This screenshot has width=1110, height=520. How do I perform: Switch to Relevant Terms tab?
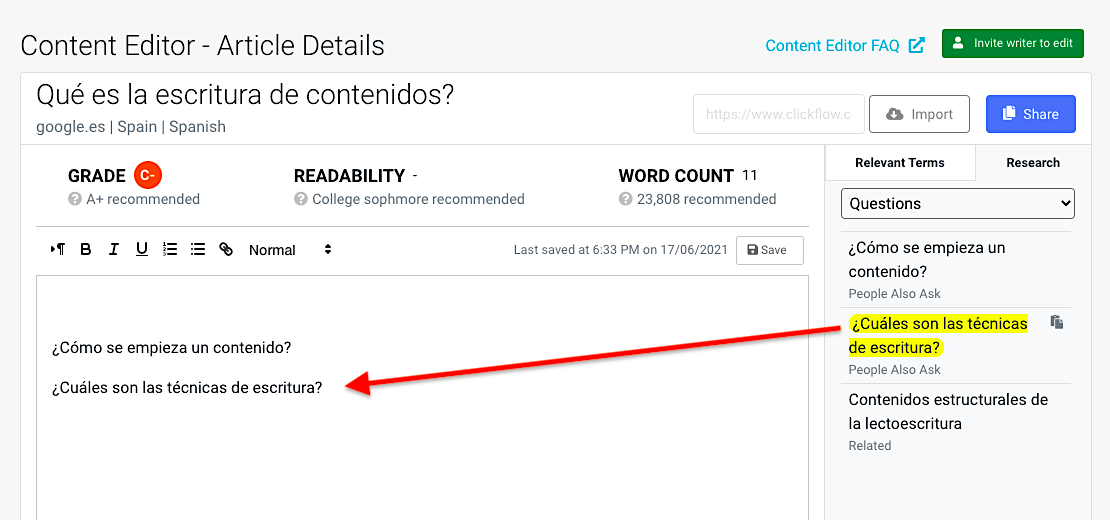[900, 163]
